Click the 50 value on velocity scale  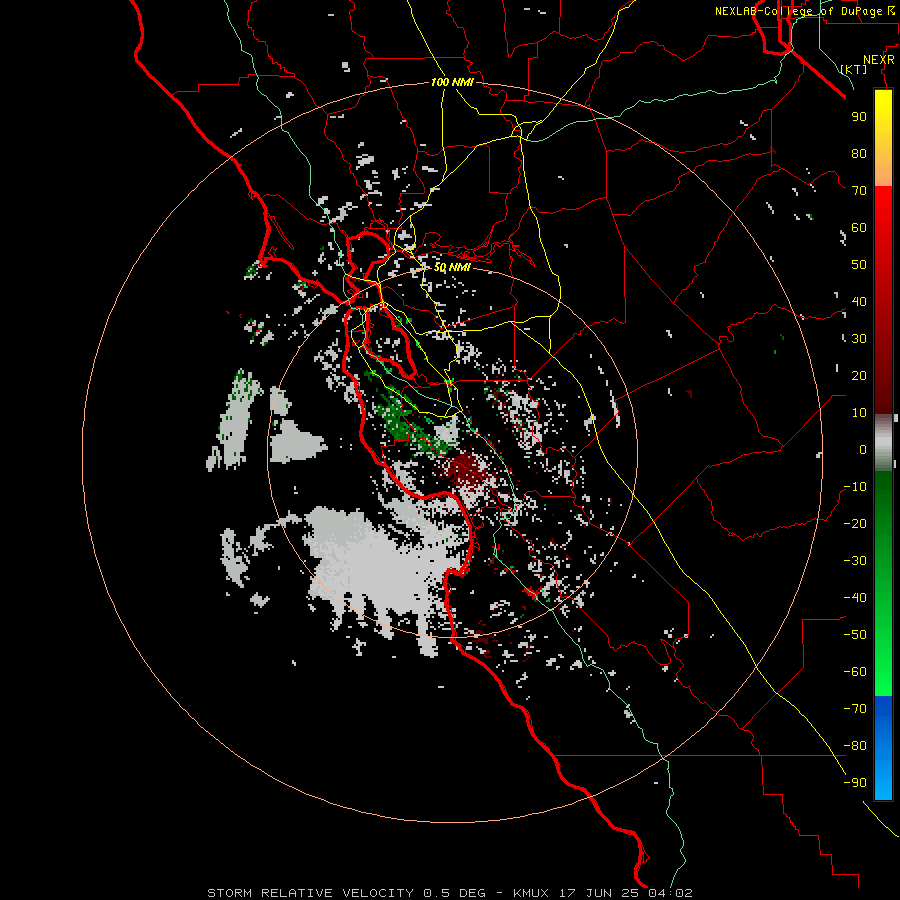point(859,265)
